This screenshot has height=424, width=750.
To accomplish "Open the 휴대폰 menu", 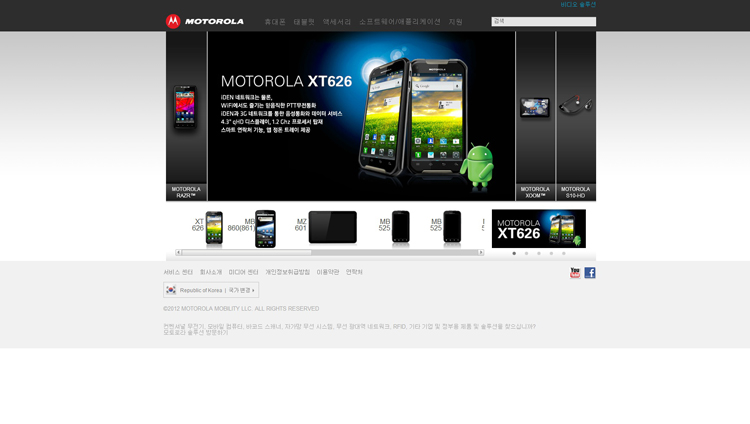I will click(x=275, y=22).
